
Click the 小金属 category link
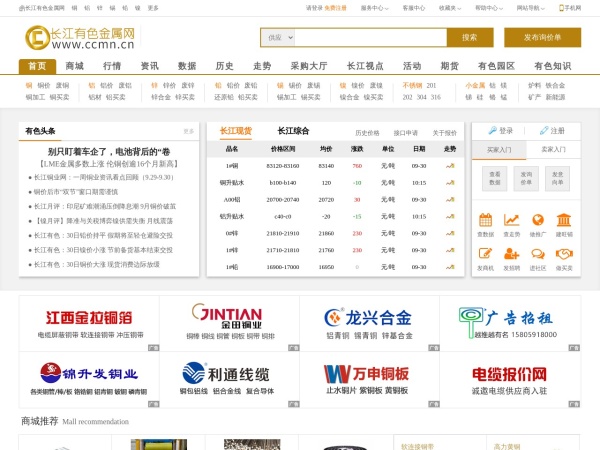(x=475, y=85)
